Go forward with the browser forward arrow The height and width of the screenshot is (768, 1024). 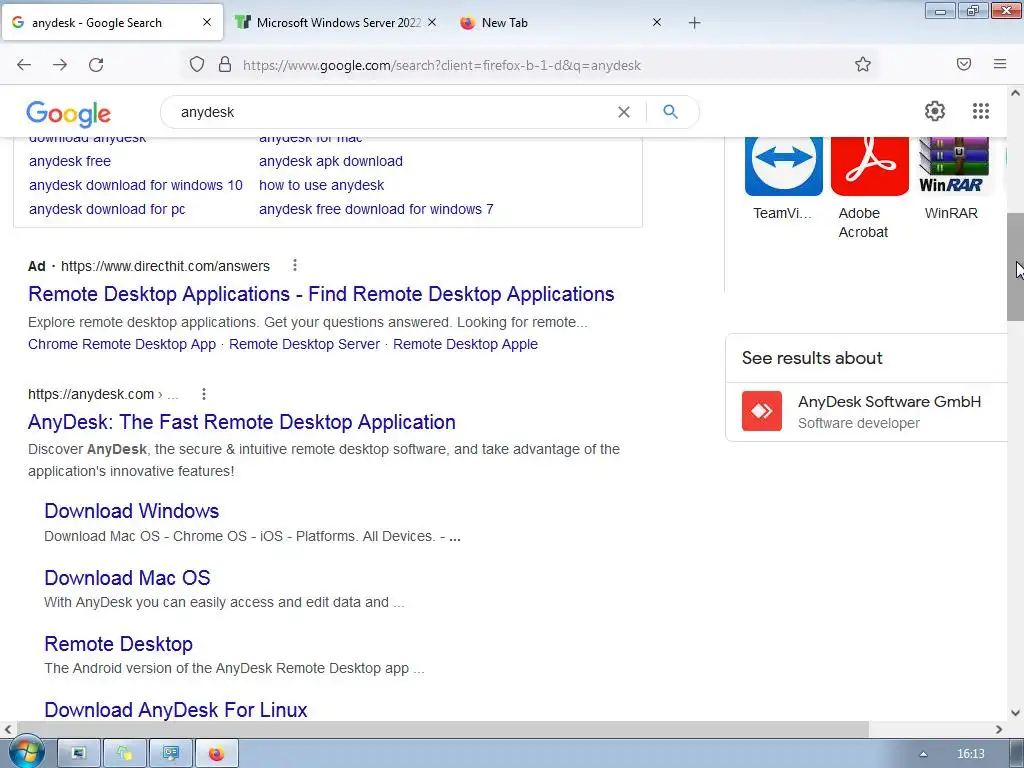point(60,65)
